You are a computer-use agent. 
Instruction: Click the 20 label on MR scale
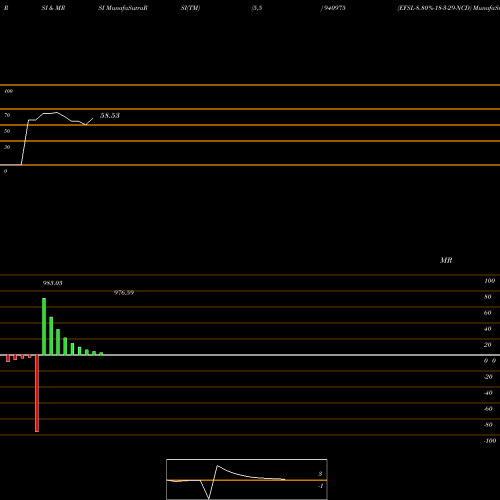click(488, 345)
